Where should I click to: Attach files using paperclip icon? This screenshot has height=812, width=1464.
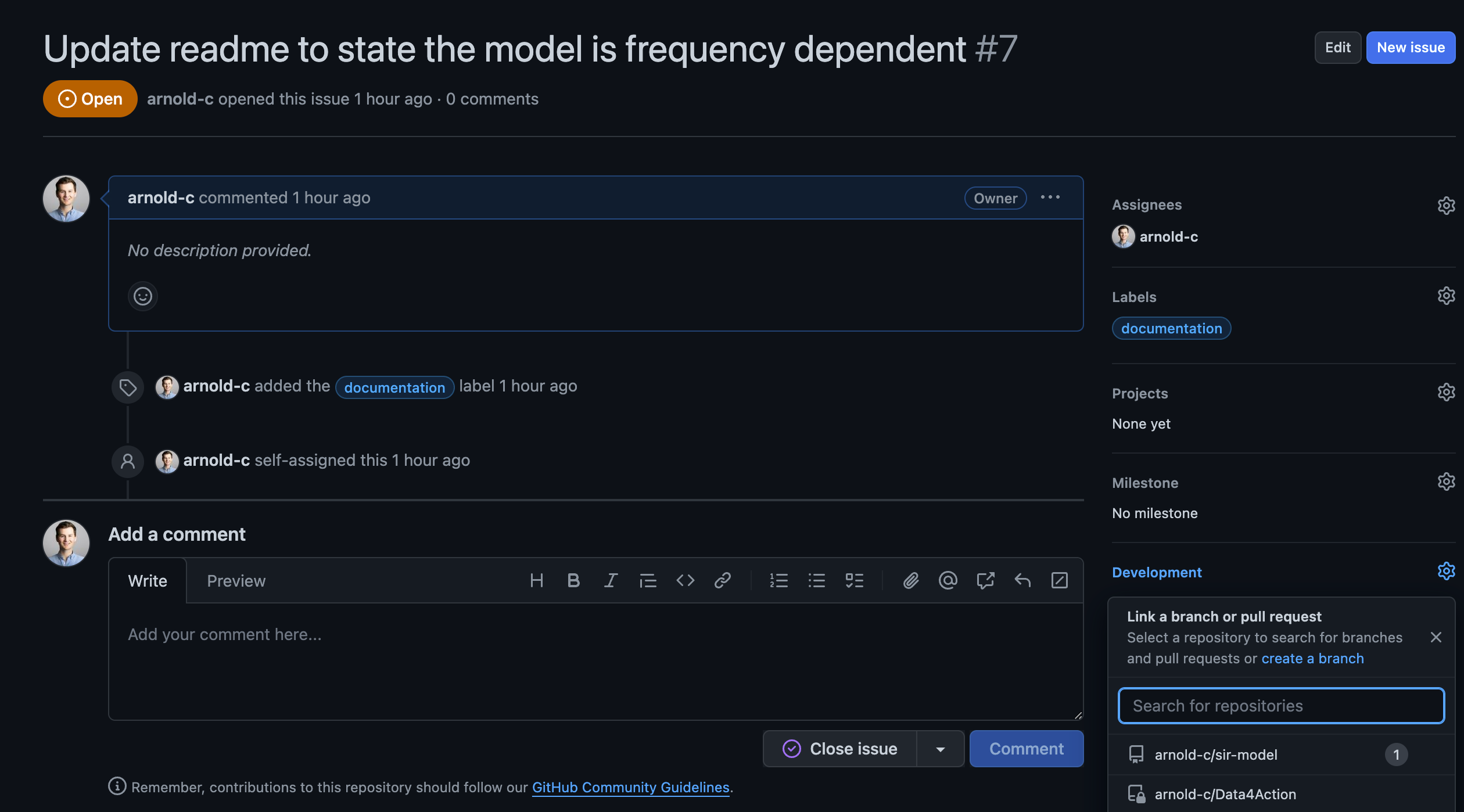[x=910, y=580]
